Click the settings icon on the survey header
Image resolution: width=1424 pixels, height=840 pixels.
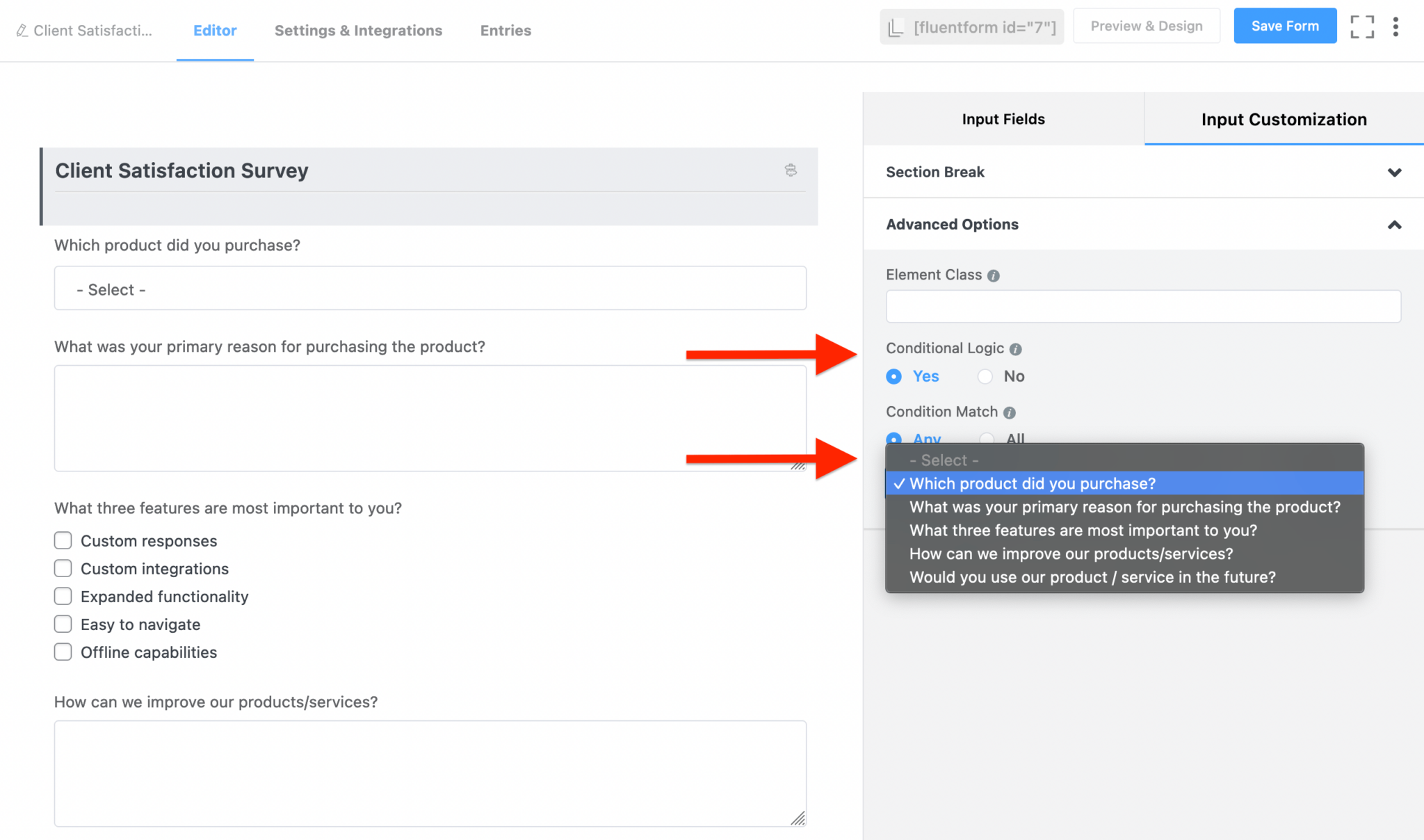click(x=791, y=170)
